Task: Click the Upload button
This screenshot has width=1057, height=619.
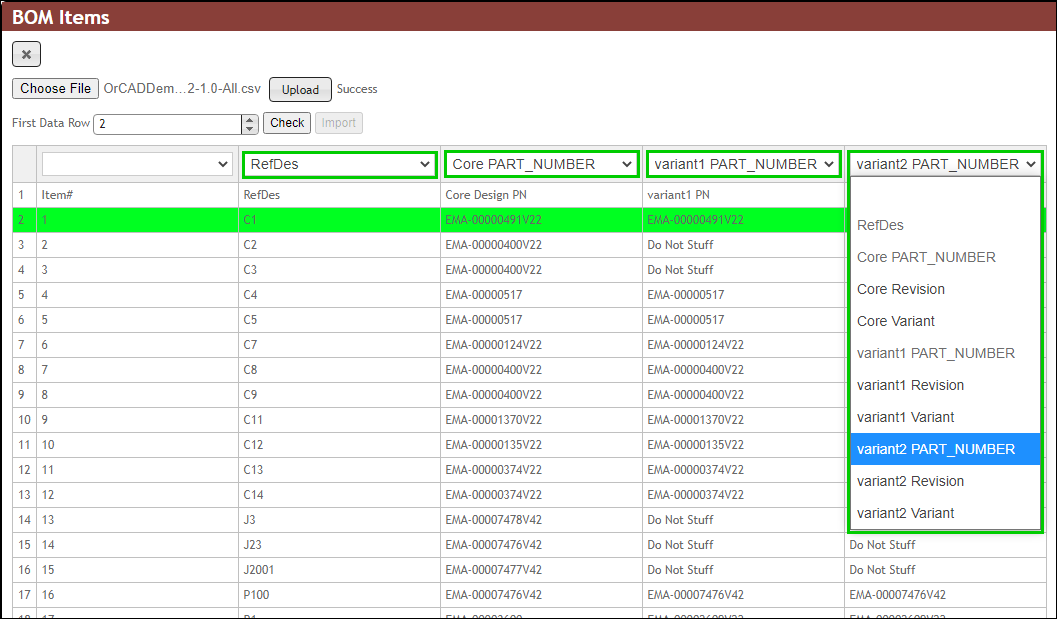Action: pyautogui.click(x=299, y=89)
